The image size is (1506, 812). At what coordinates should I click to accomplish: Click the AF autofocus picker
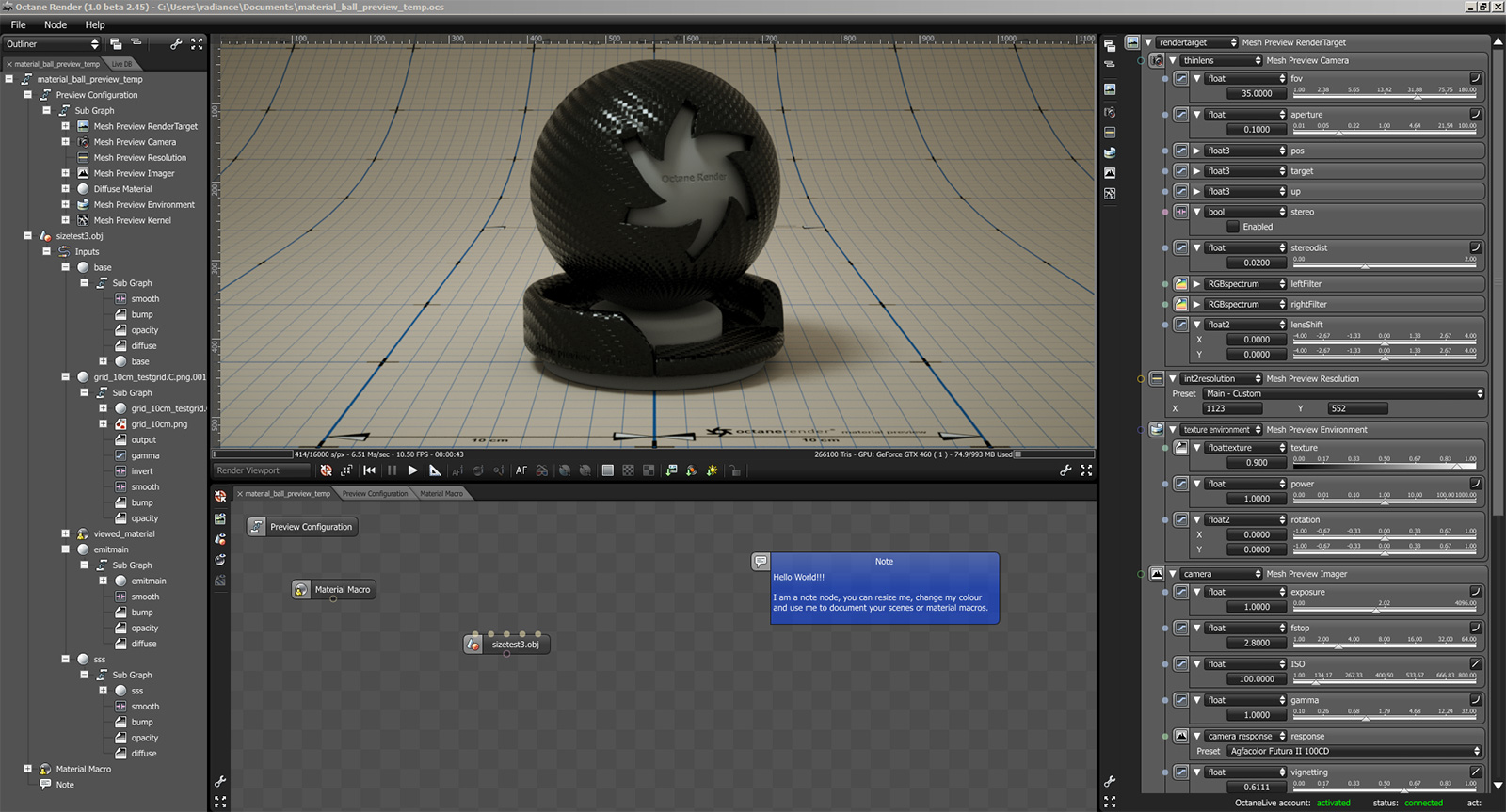click(521, 470)
